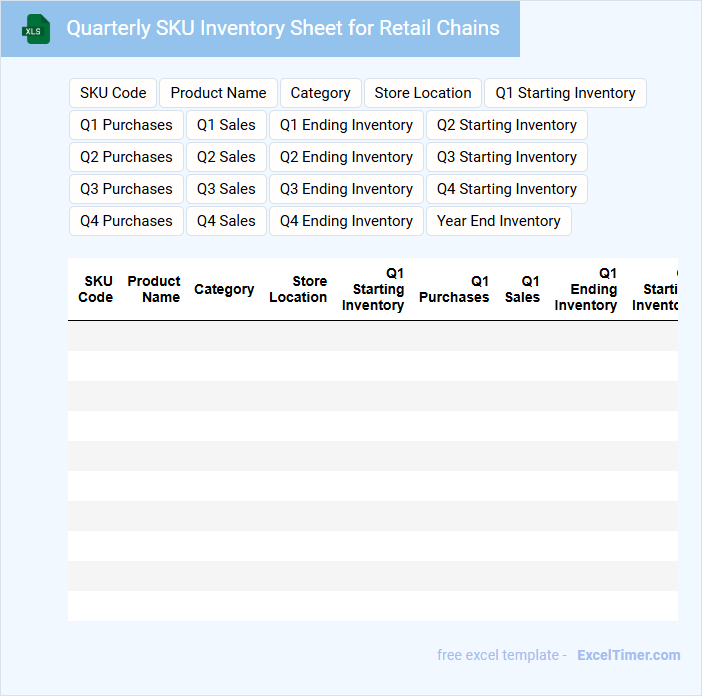Click the Product Name tag
Viewport: 702px width, 696px height.
pyautogui.click(x=218, y=93)
